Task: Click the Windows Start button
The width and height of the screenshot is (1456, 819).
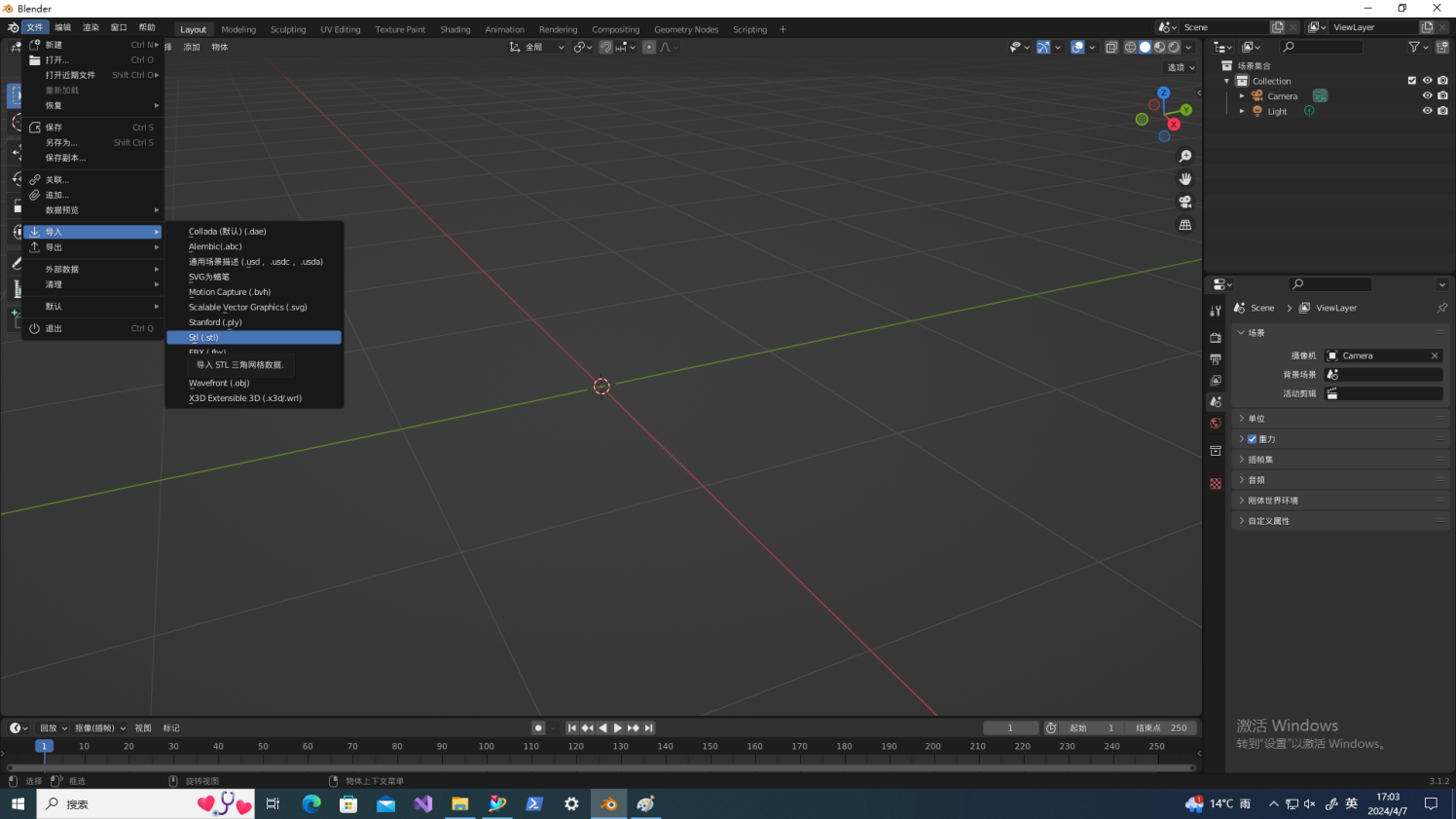Action: pyautogui.click(x=18, y=803)
